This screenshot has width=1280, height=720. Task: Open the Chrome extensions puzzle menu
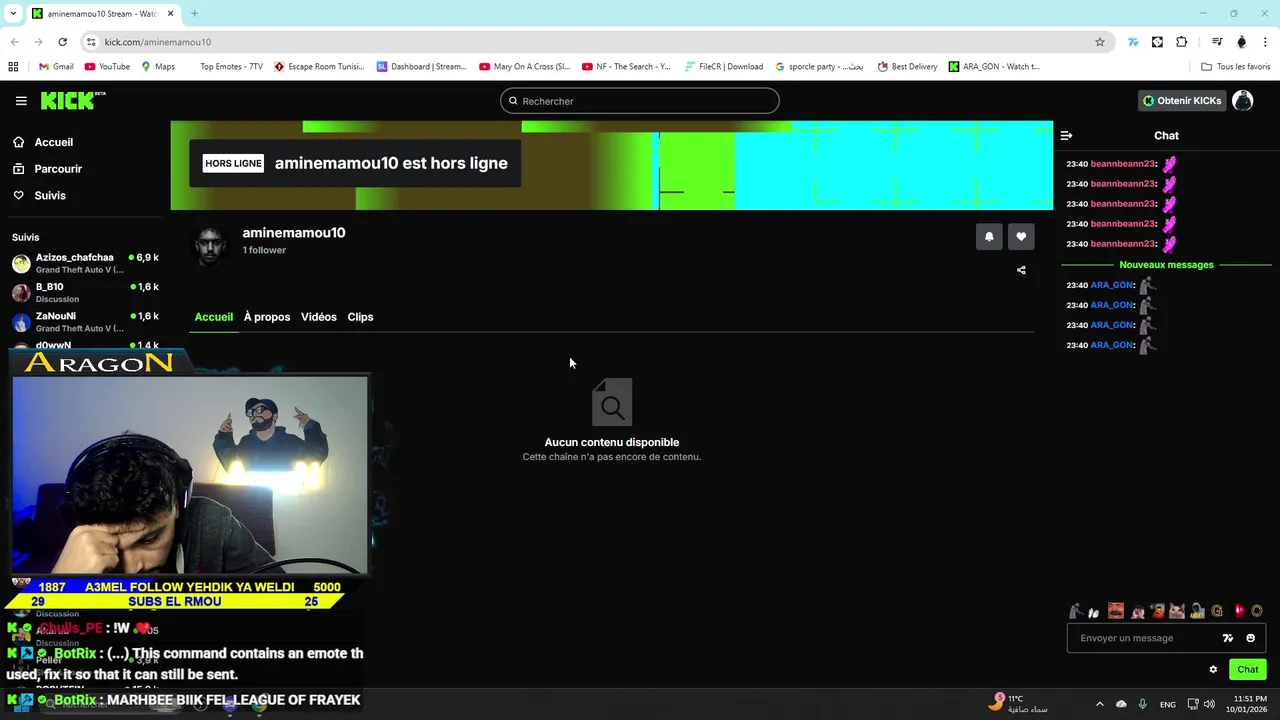[x=1182, y=42]
